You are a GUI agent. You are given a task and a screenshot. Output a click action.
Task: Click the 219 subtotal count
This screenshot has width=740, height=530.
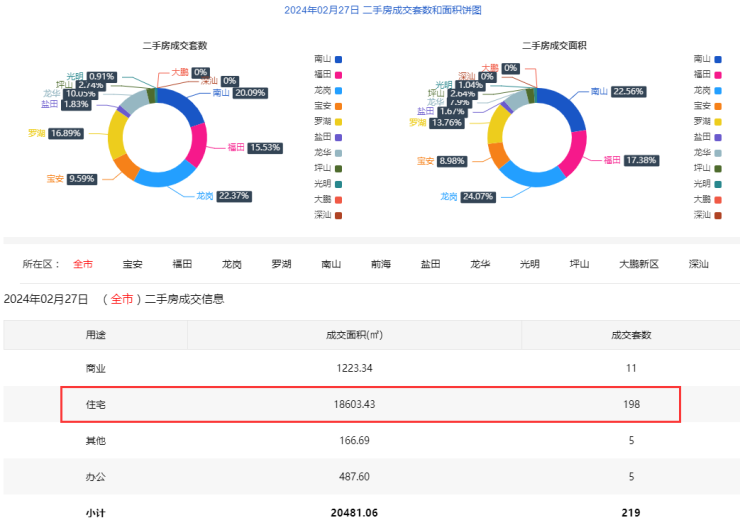[x=631, y=513]
